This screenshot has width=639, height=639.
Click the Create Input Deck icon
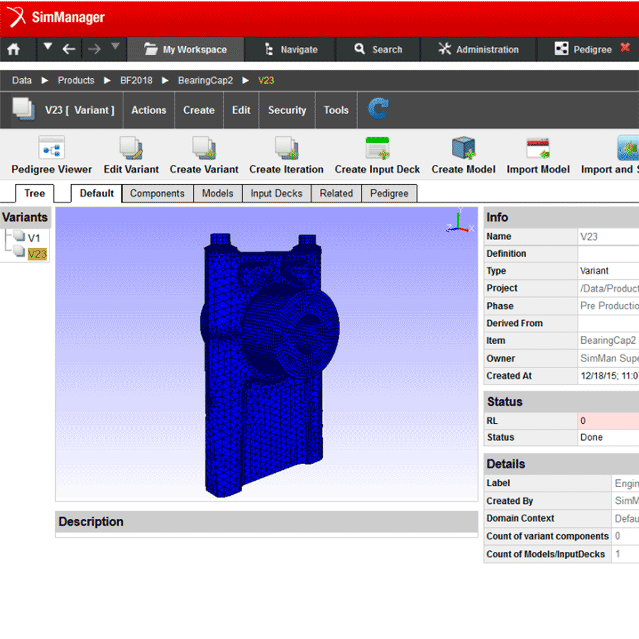coord(377,148)
